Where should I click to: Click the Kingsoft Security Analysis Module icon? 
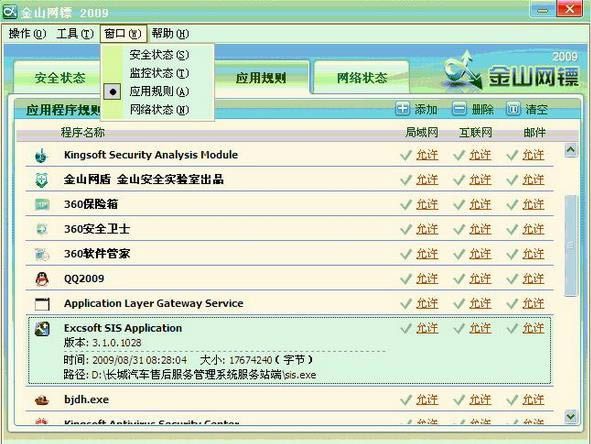(41, 155)
